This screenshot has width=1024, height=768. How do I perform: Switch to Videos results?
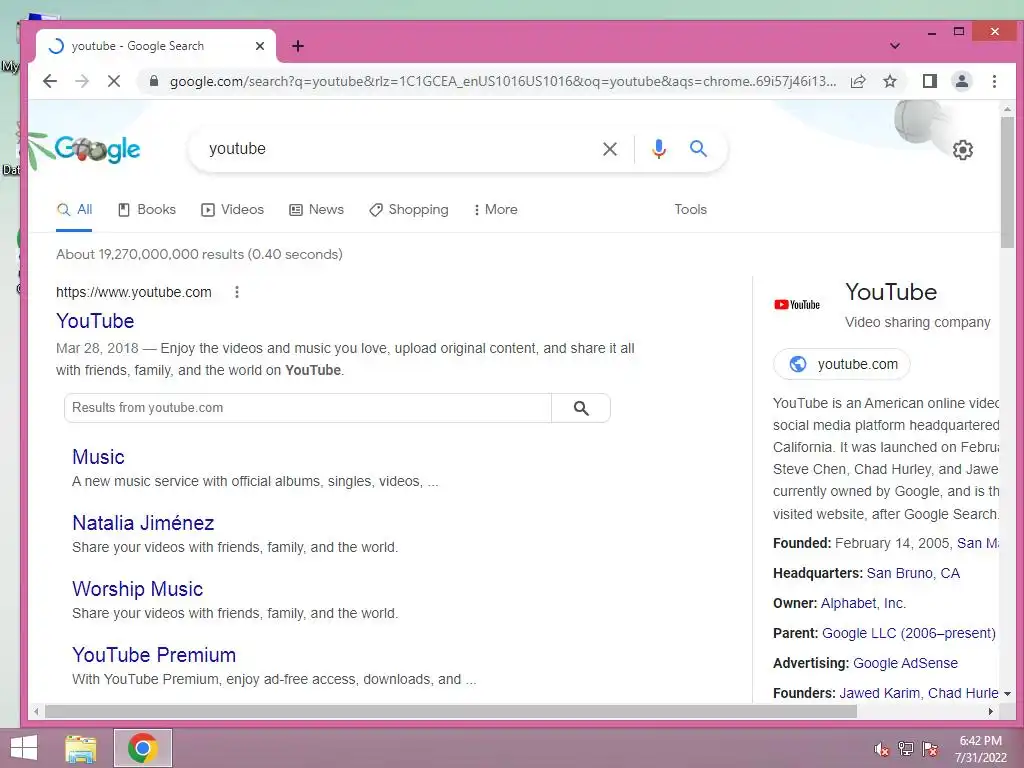coord(232,210)
